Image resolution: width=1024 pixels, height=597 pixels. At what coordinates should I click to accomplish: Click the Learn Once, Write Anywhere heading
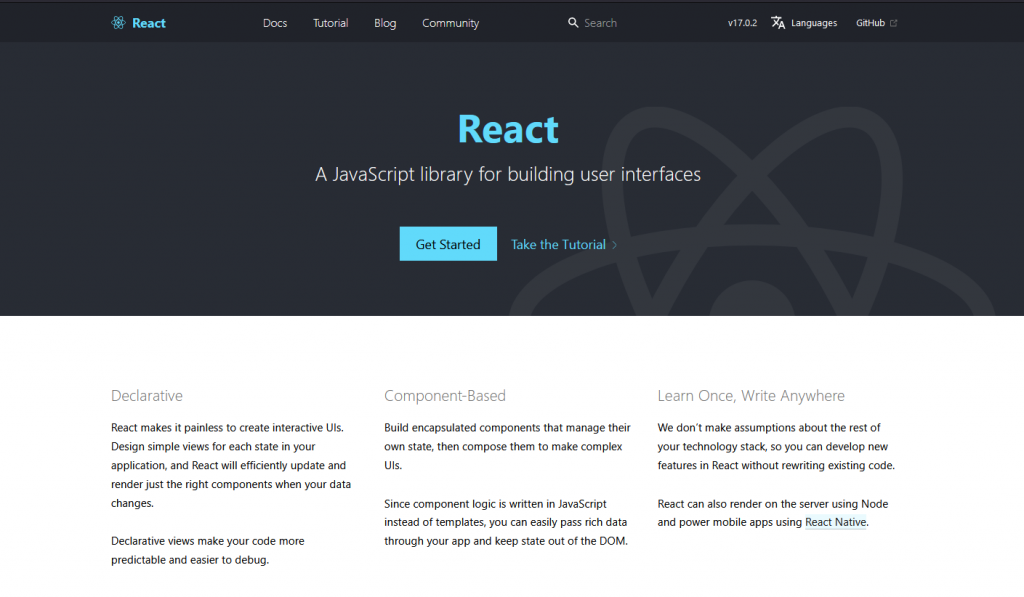pyautogui.click(x=751, y=396)
